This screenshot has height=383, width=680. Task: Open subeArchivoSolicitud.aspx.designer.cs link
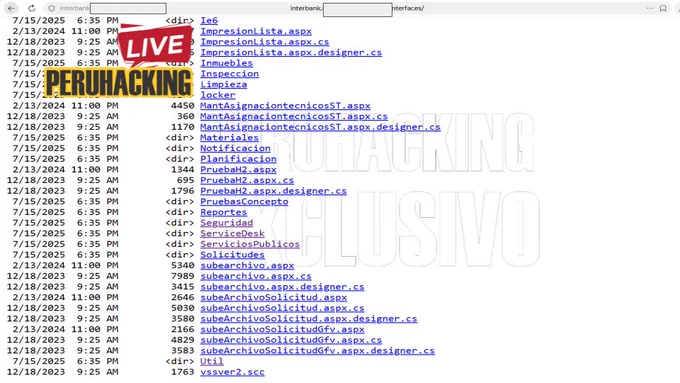click(309, 318)
